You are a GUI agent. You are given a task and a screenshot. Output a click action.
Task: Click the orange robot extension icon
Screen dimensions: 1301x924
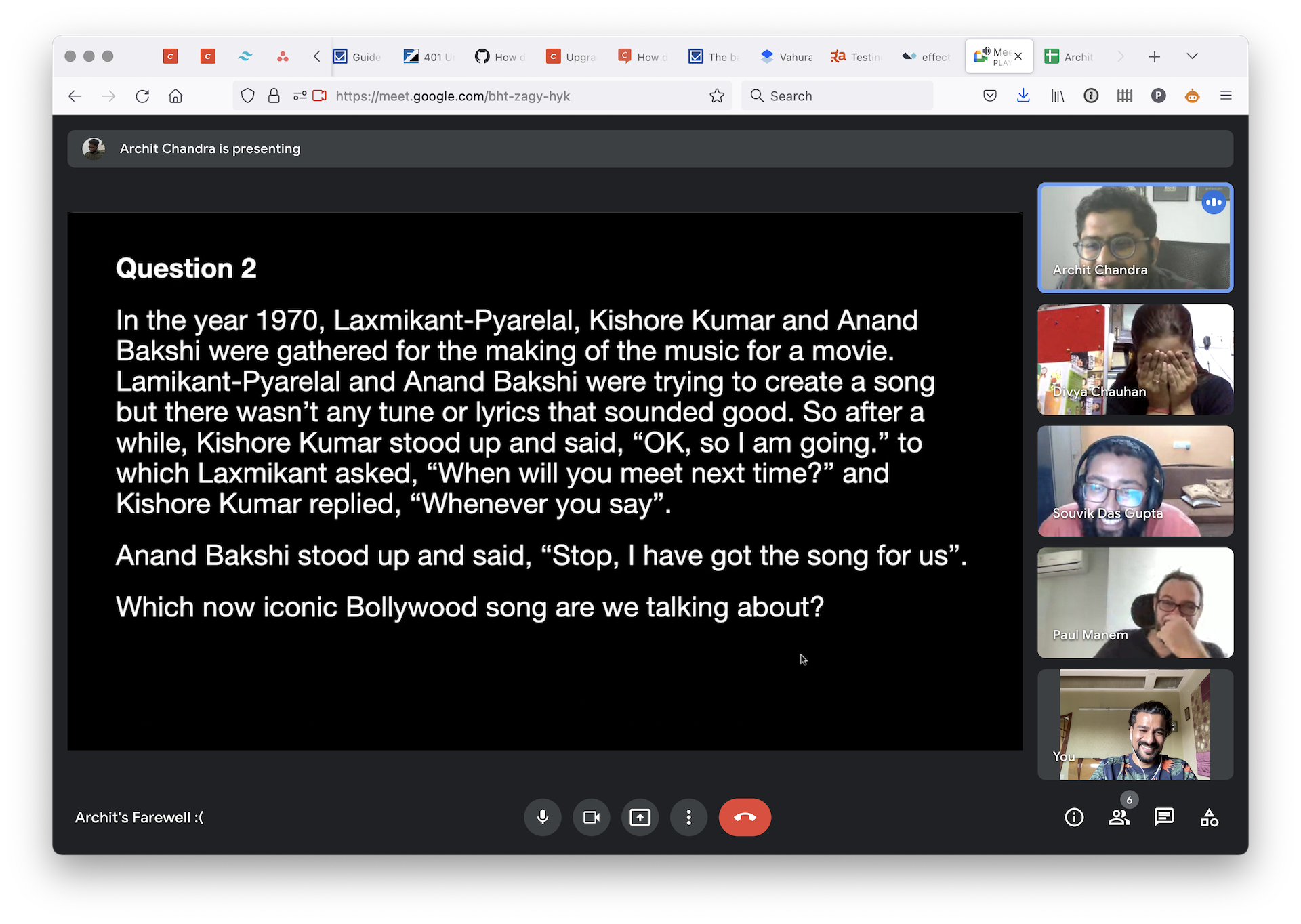(1192, 96)
